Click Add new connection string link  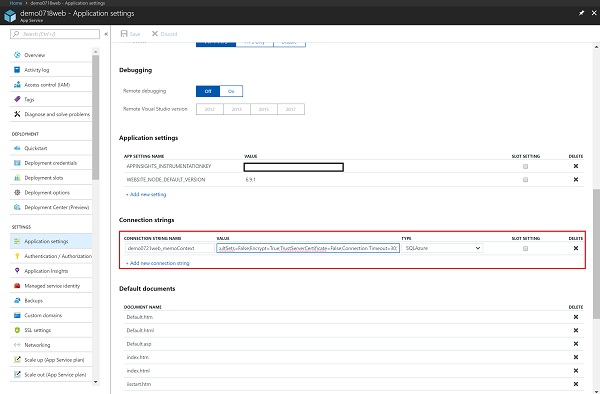tap(158, 263)
